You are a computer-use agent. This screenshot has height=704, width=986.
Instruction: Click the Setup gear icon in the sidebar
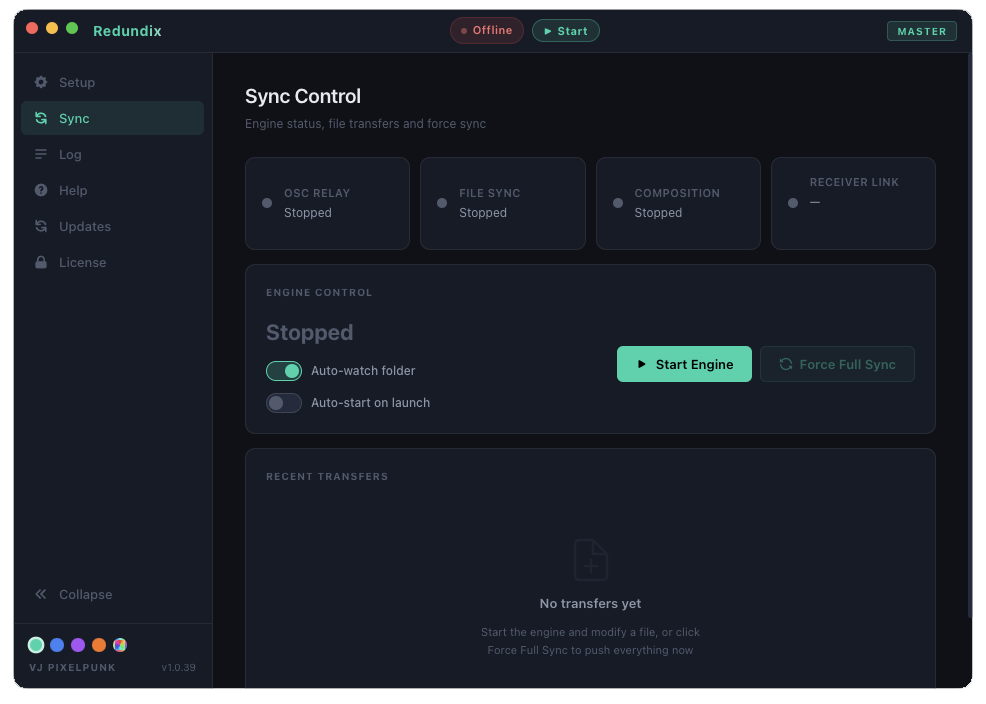click(x=41, y=82)
